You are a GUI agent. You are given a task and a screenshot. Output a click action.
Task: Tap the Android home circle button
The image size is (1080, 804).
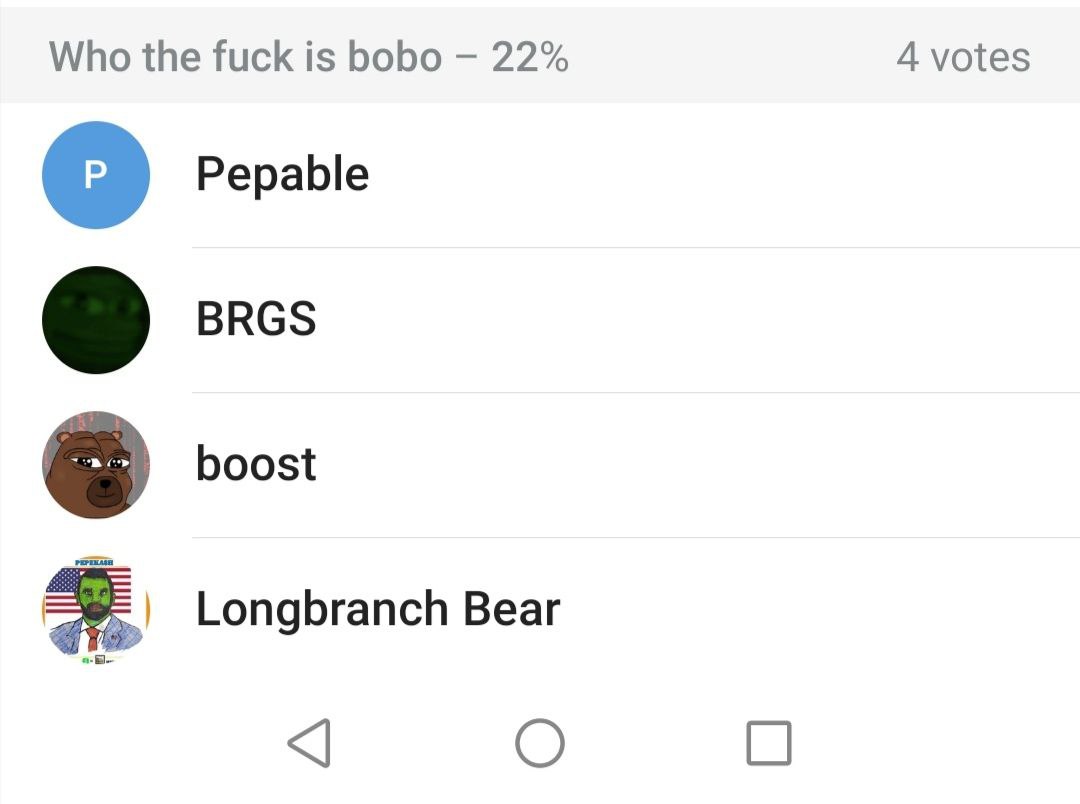point(539,743)
